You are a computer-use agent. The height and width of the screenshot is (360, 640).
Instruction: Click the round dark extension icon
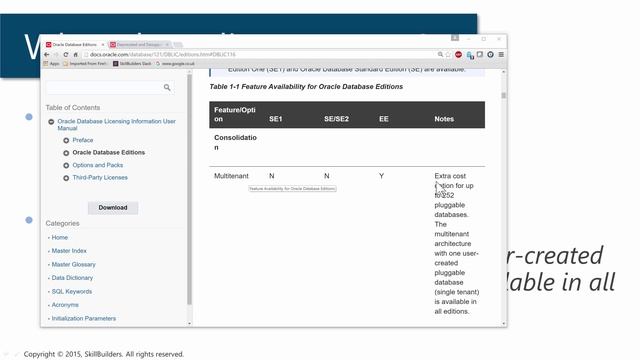[x=490, y=54]
